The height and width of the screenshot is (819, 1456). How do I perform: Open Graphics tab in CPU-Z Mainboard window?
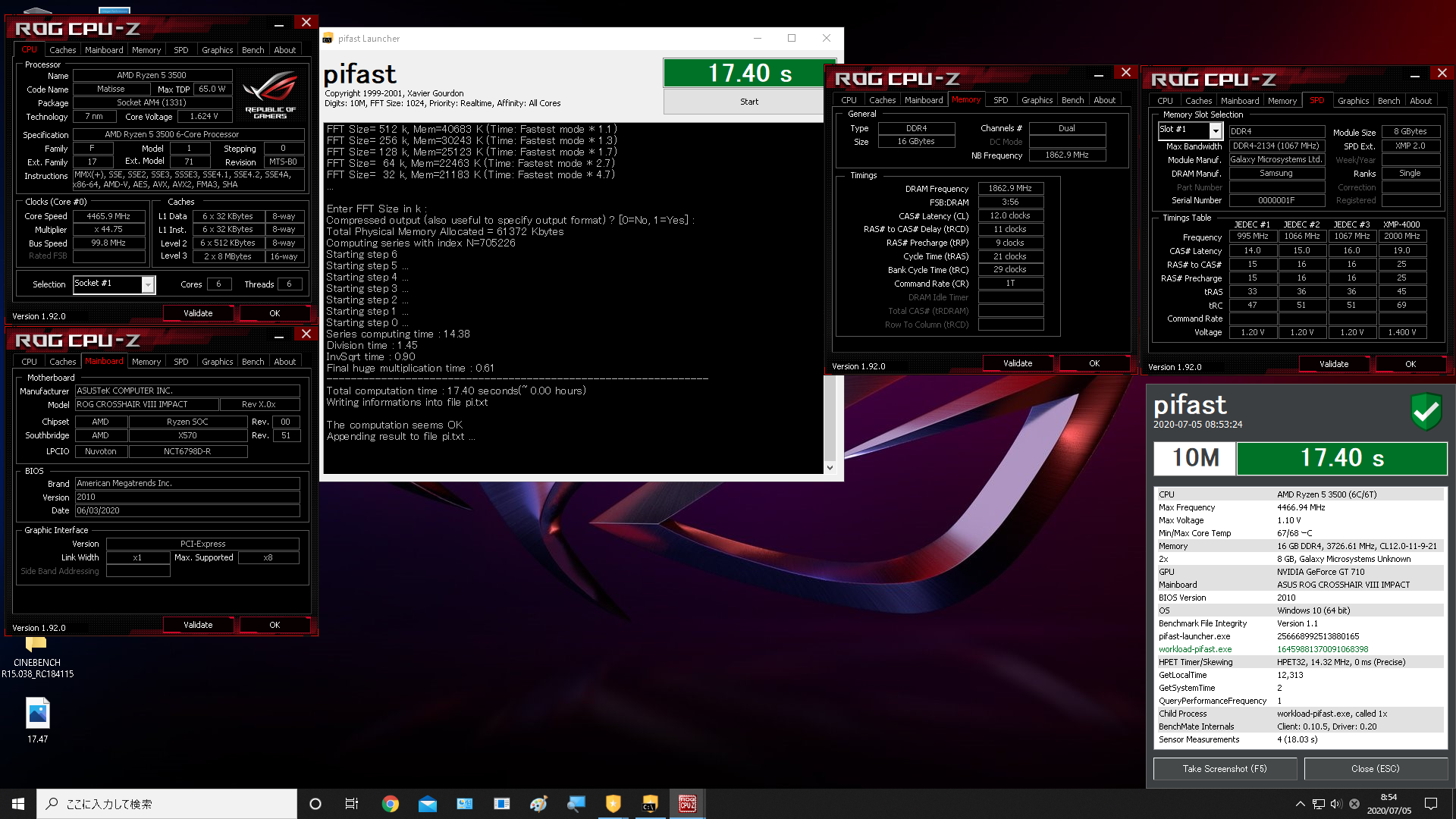217,362
